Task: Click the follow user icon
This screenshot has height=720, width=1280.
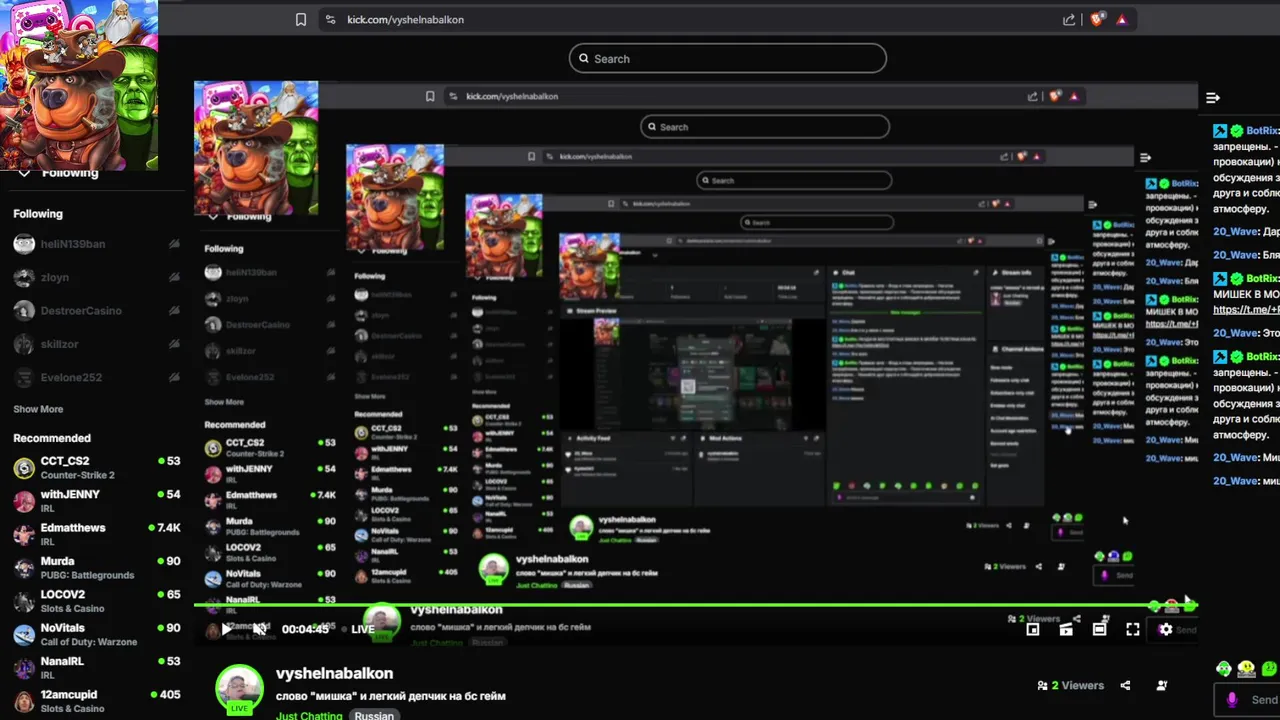Action: (x=1162, y=685)
